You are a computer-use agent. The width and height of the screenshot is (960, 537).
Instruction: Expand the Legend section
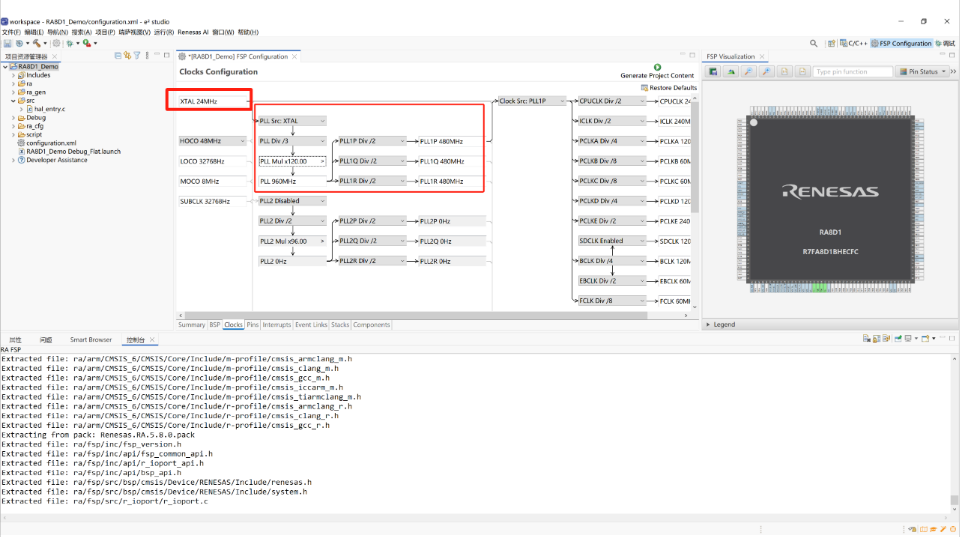[x=708, y=325]
